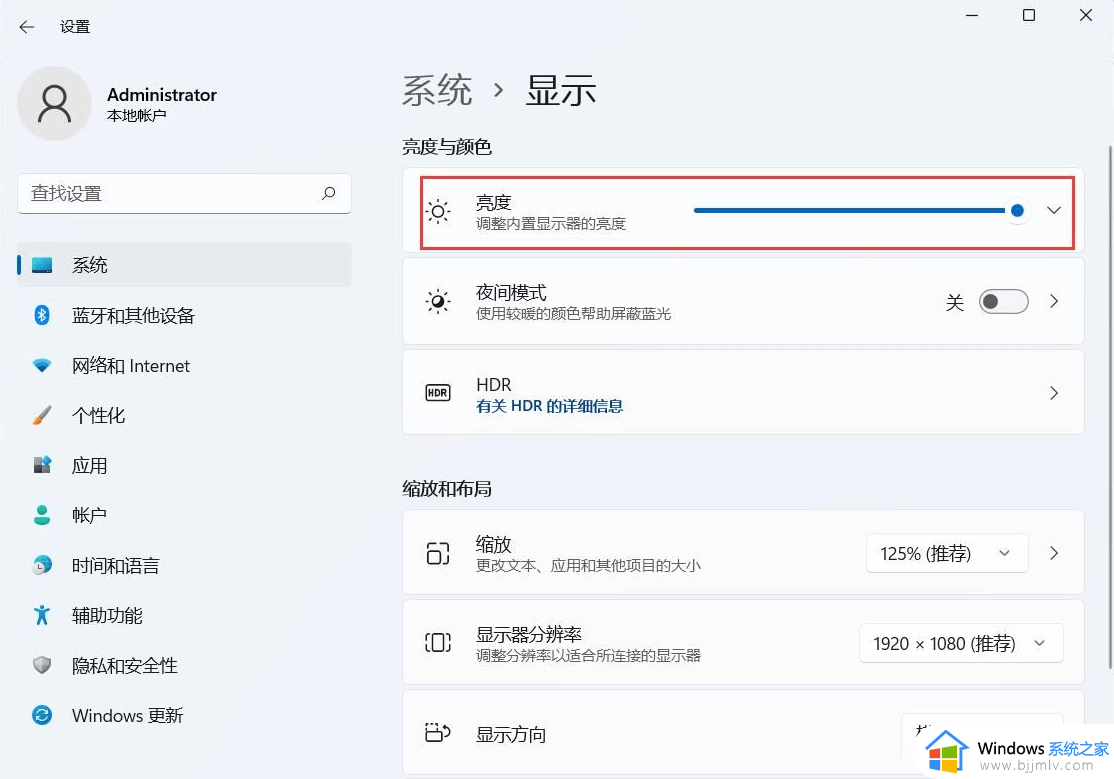Open Windows 更新 settings page
Image resolution: width=1114 pixels, height=779 pixels.
[185, 715]
